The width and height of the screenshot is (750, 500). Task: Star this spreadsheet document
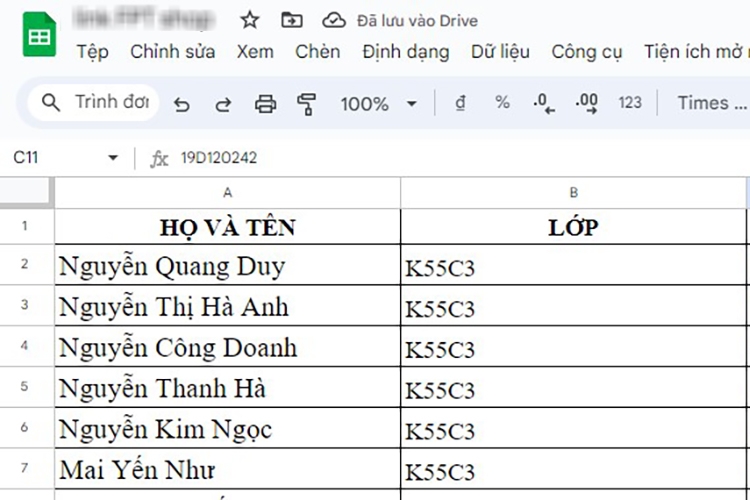249,20
